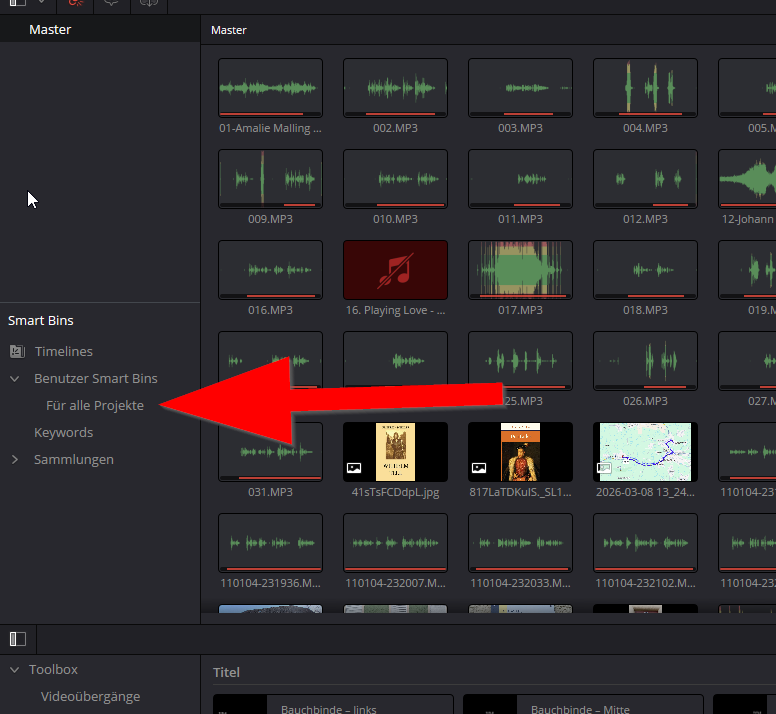
Task: Select the map screenshot thumbnail 2026-03-08
Action: tap(645, 451)
